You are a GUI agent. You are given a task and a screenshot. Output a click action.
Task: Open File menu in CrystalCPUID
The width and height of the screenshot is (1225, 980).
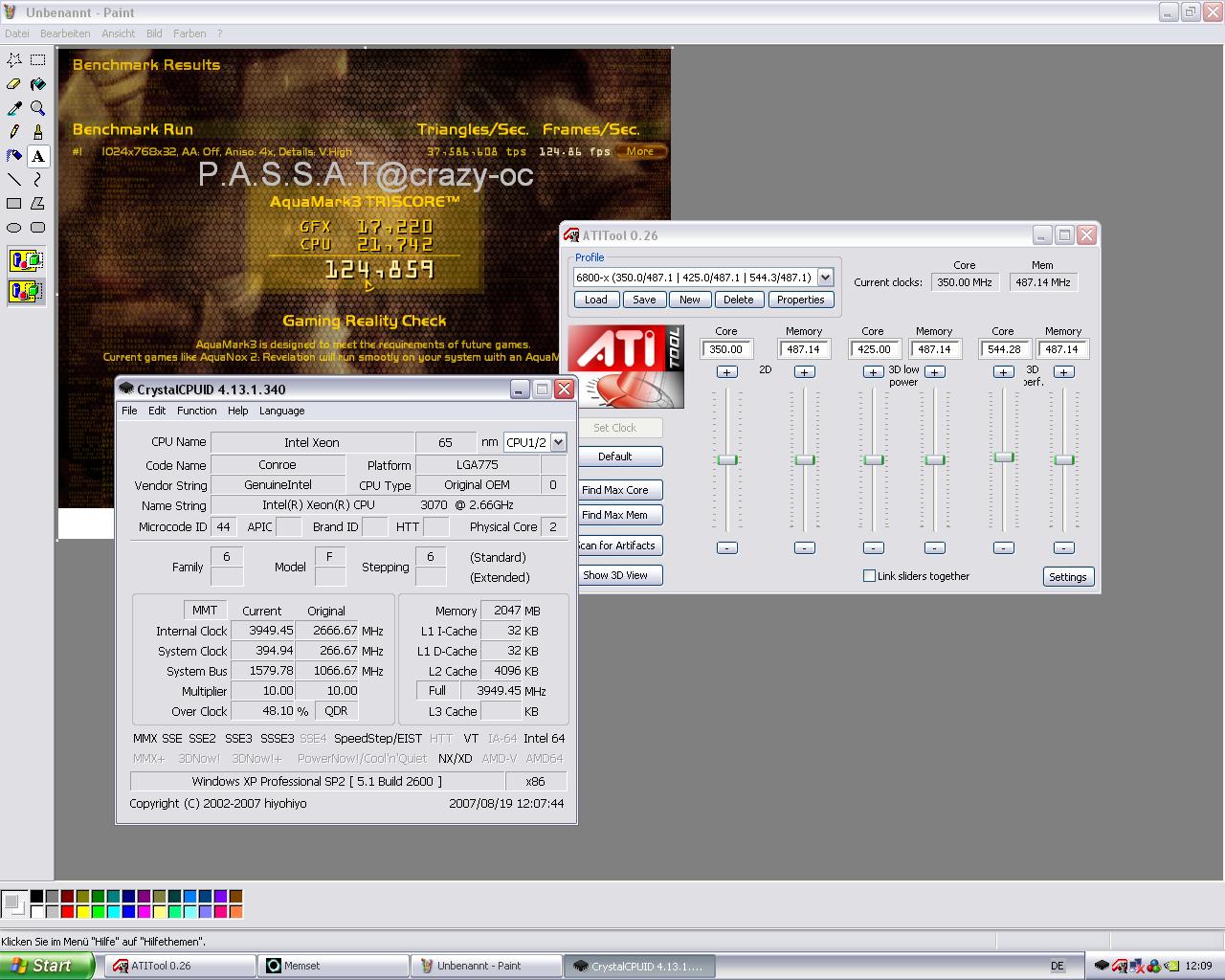coord(129,411)
